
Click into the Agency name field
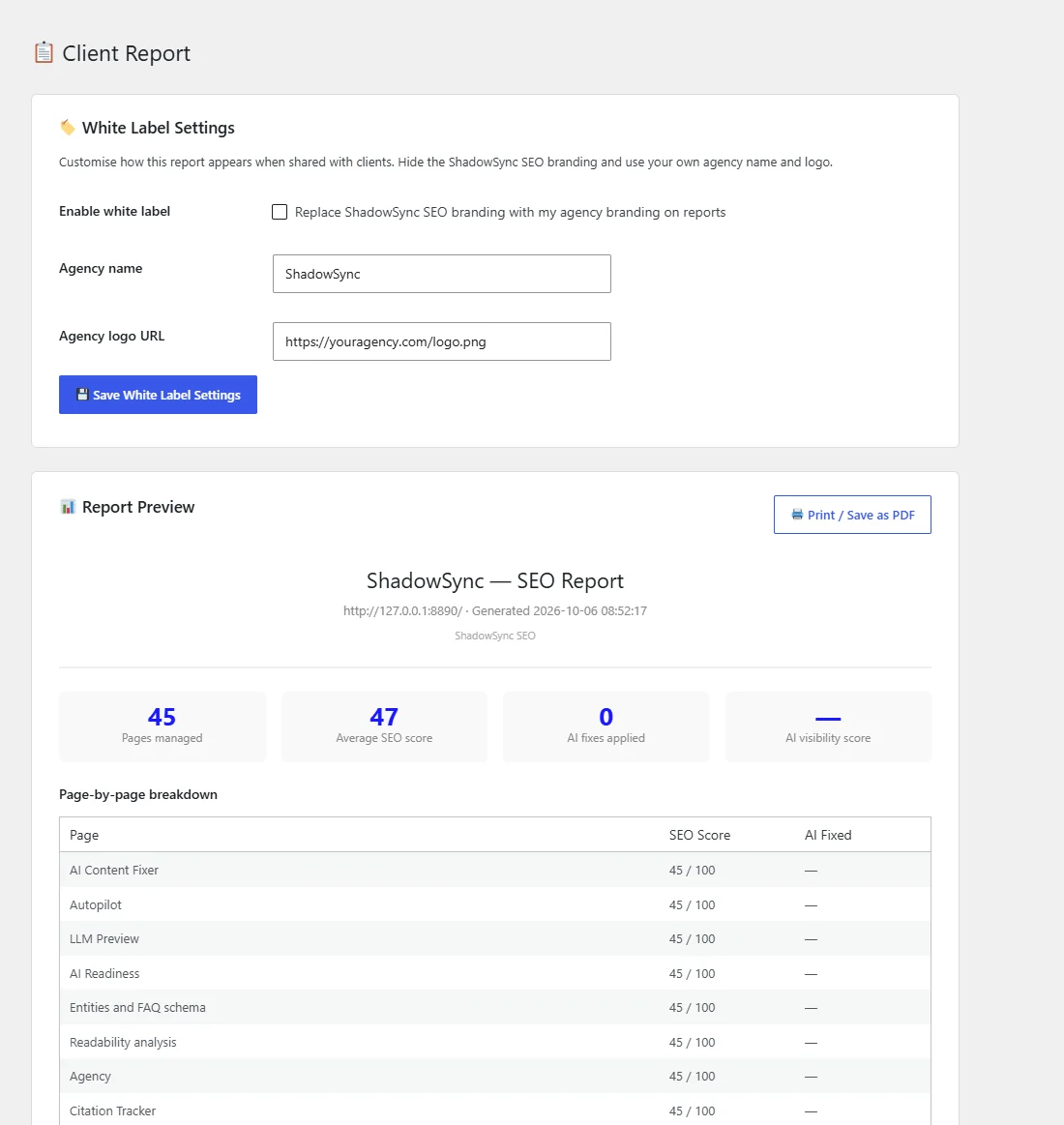(442, 274)
